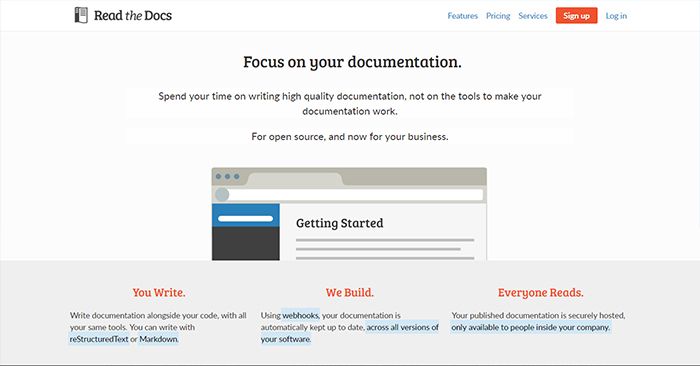Click the webhooks highlighted link
The width and height of the screenshot is (700, 366).
300,315
